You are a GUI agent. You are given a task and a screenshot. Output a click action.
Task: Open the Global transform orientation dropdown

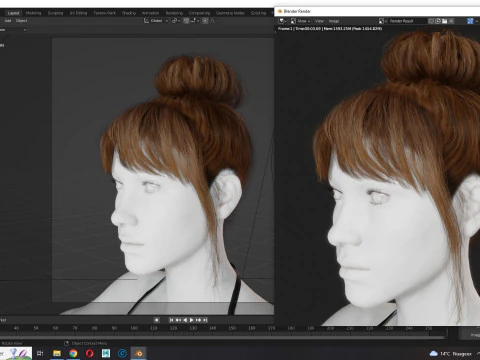click(x=156, y=21)
